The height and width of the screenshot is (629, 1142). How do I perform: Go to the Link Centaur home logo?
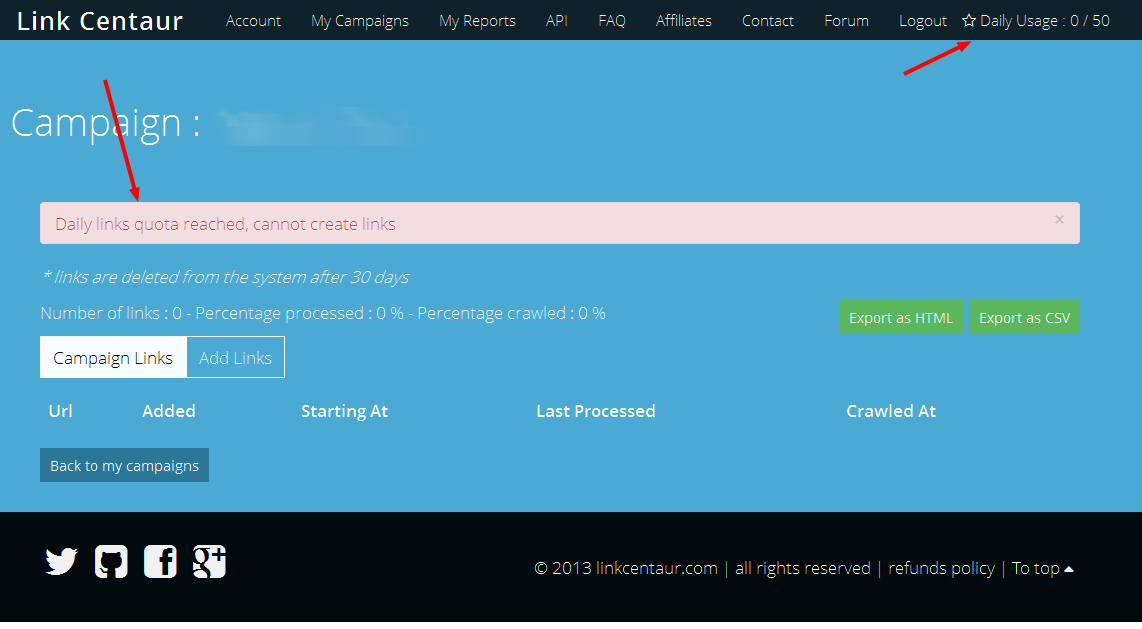(x=100, y=21)
